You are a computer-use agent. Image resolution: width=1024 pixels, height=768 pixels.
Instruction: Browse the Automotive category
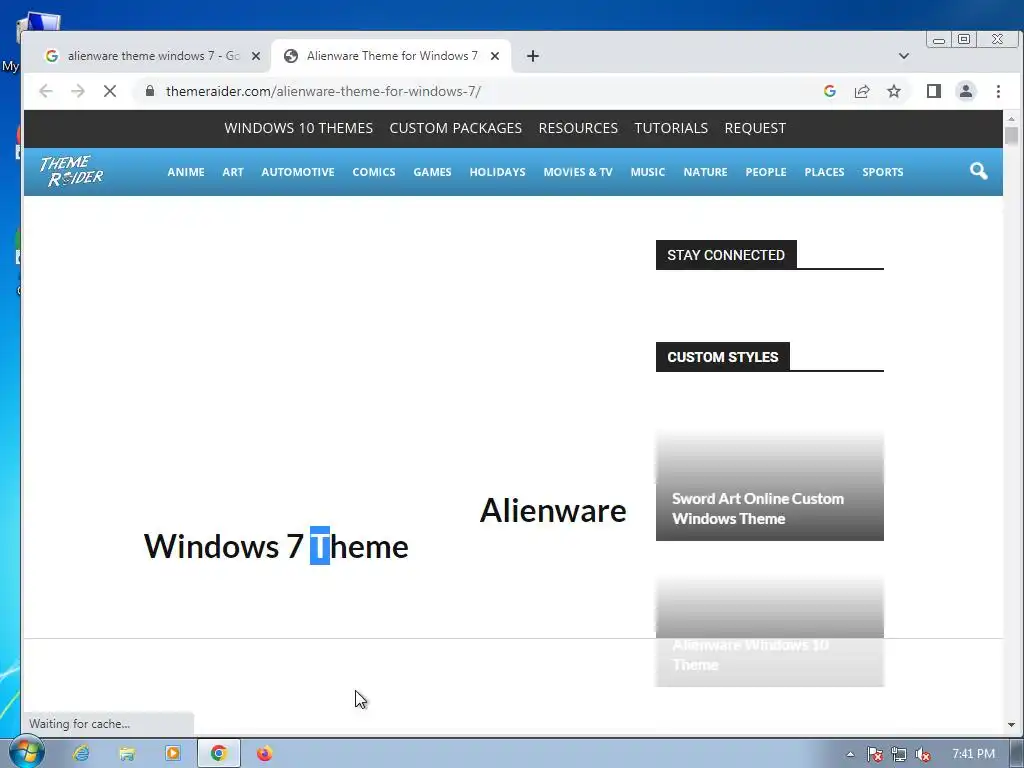(298, 172)
